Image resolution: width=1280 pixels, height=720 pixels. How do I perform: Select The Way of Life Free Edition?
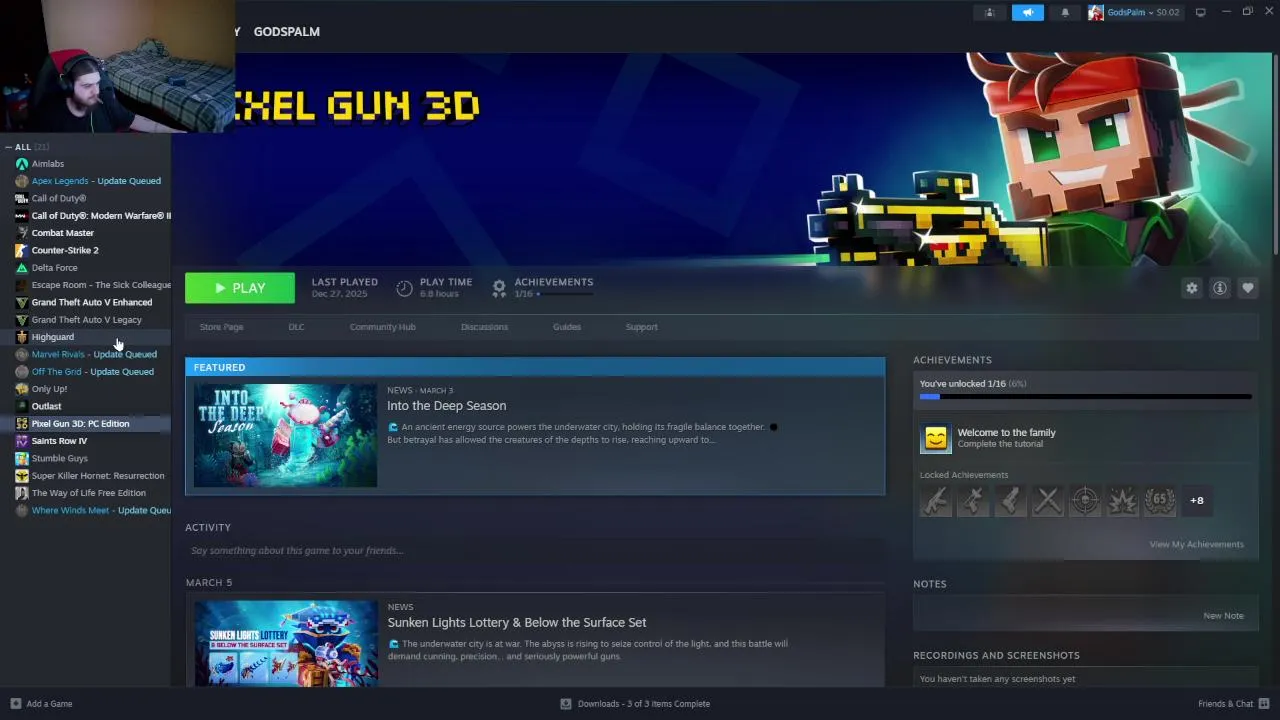point(88,493)
